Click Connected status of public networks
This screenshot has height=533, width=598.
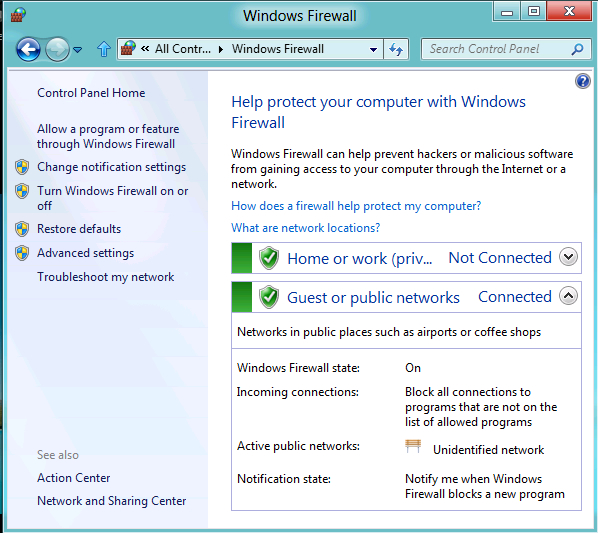click(x=515, y=297)
